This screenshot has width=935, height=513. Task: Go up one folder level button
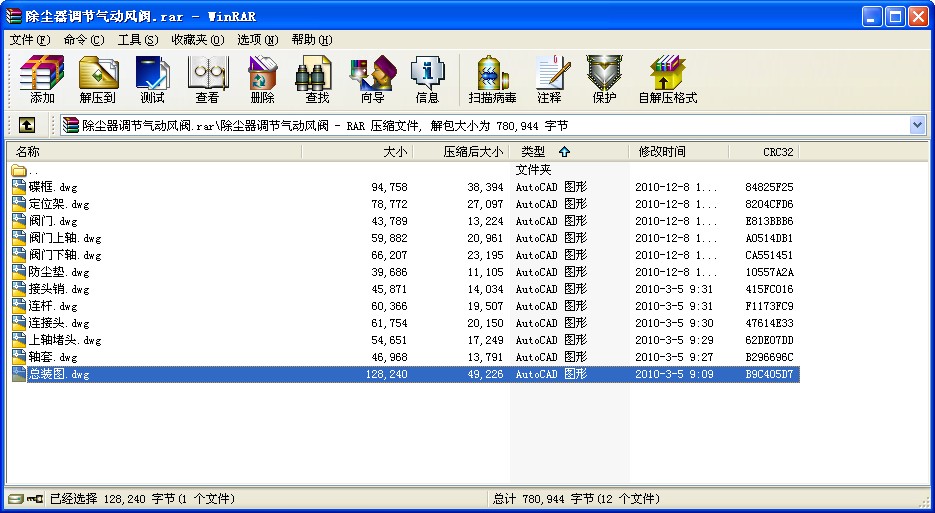27,125
